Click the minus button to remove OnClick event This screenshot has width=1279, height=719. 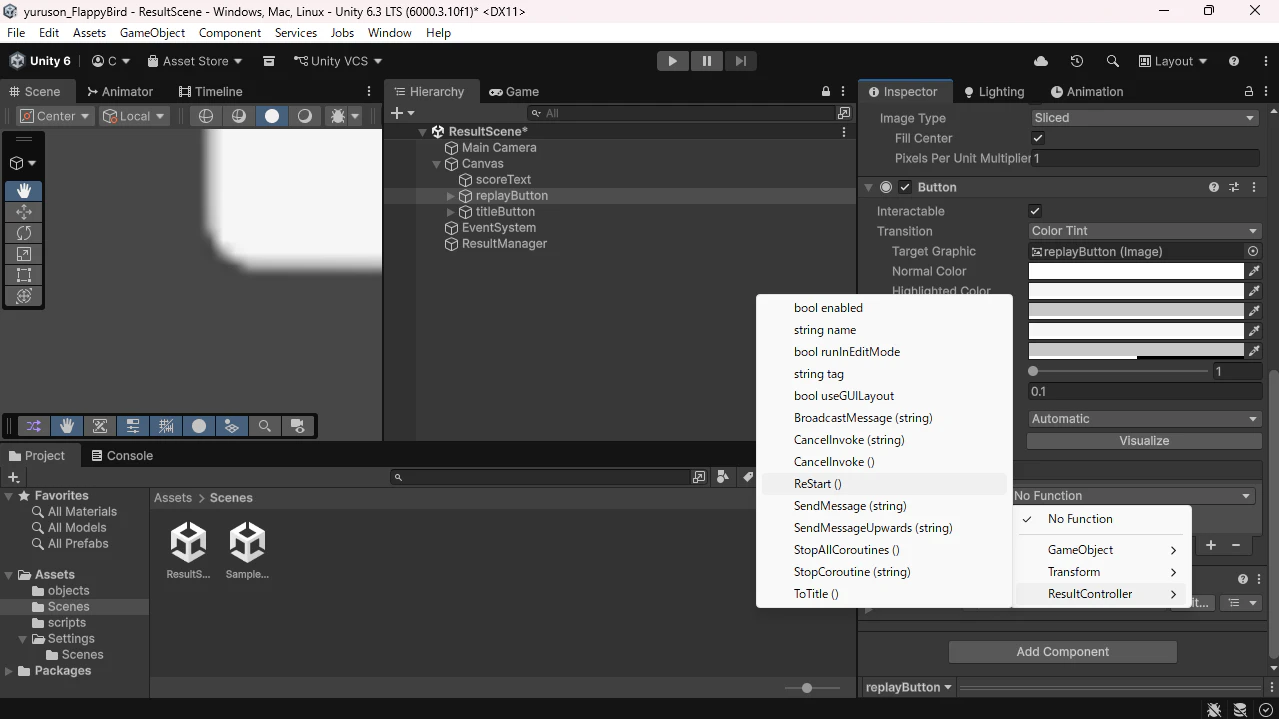click(1236, 545)
